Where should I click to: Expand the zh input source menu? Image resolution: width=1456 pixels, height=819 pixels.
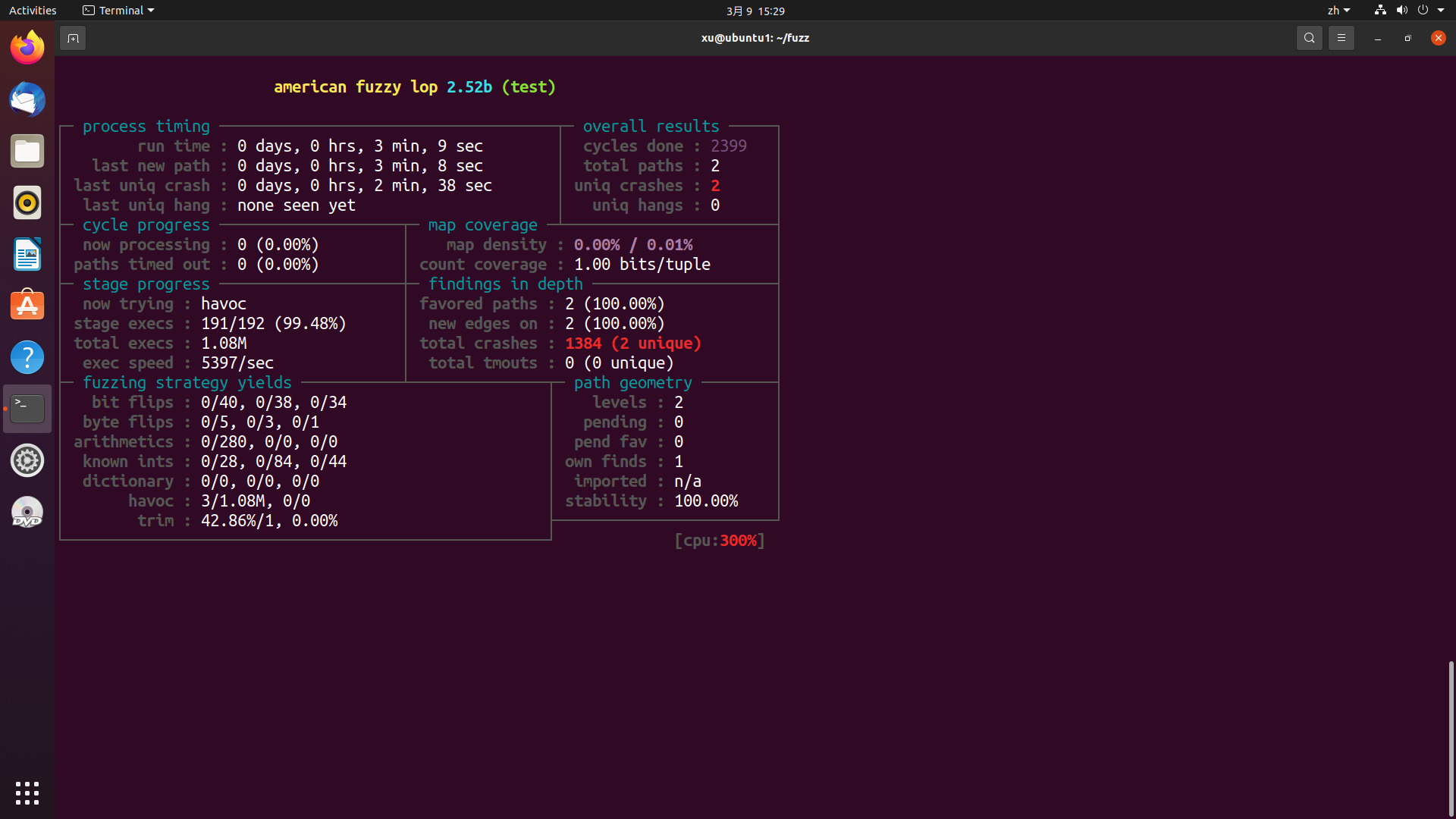[x=1338, y=11]
